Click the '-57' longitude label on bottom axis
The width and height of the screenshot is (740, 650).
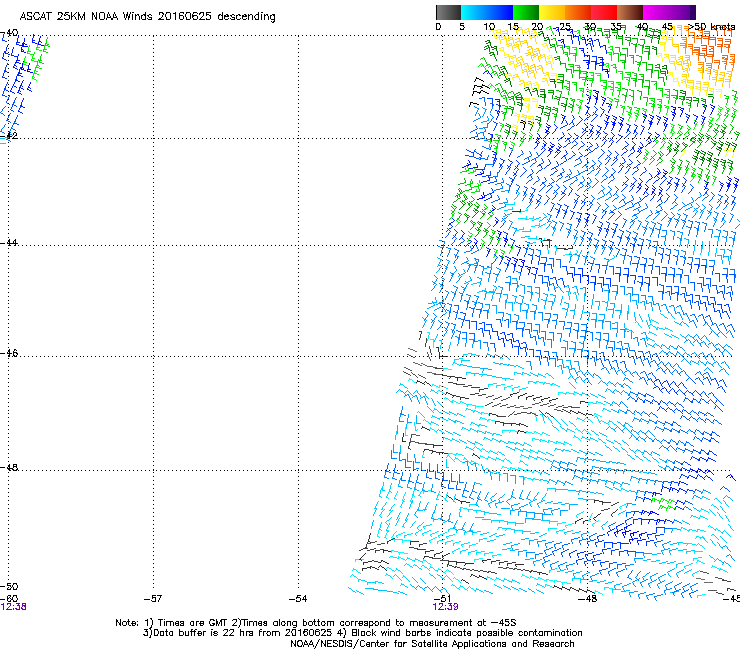click(153, 599)
